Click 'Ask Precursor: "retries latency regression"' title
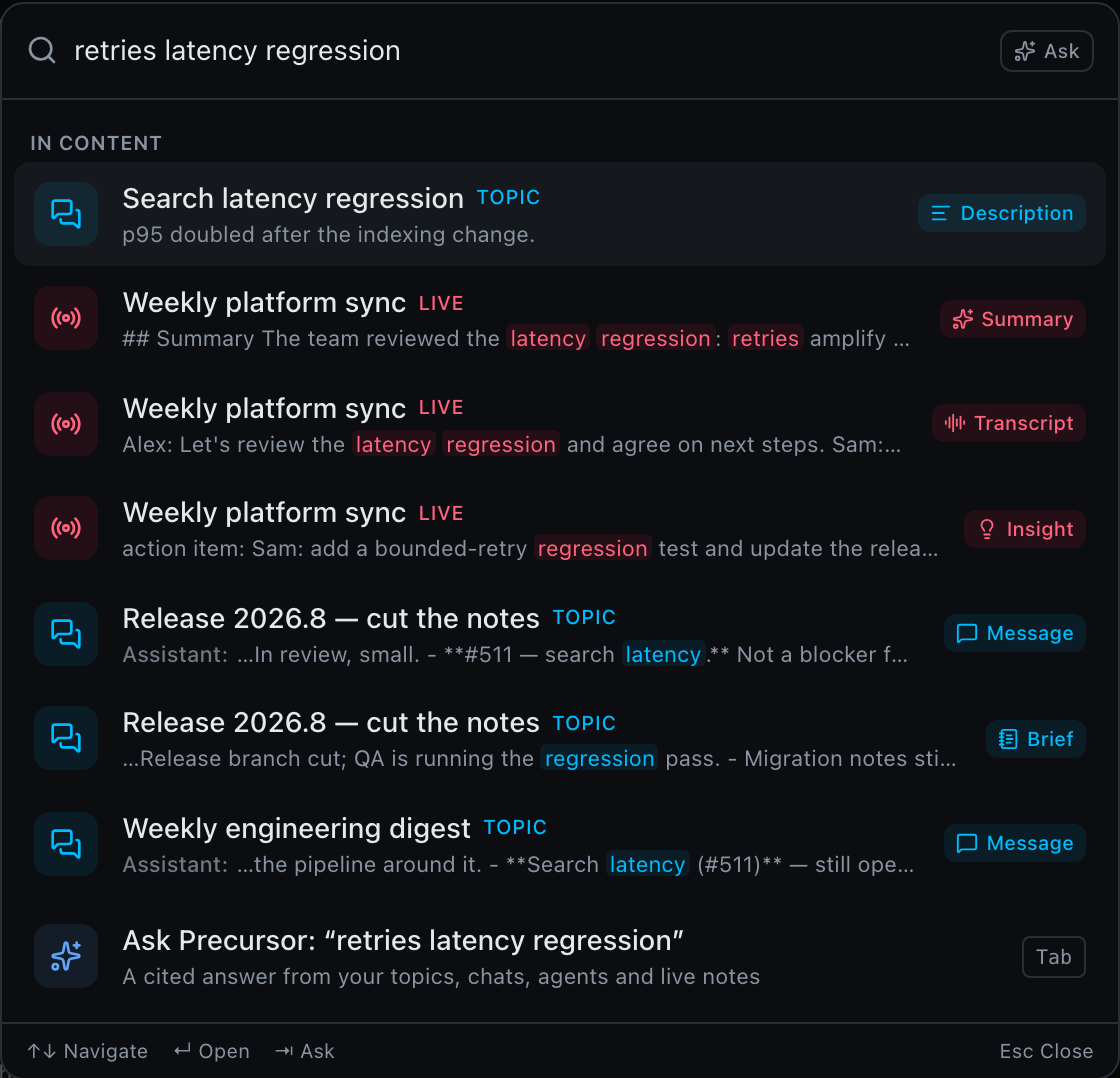Image resolution: width=1120 pixels, height=1078 pixels. point(403,941)
